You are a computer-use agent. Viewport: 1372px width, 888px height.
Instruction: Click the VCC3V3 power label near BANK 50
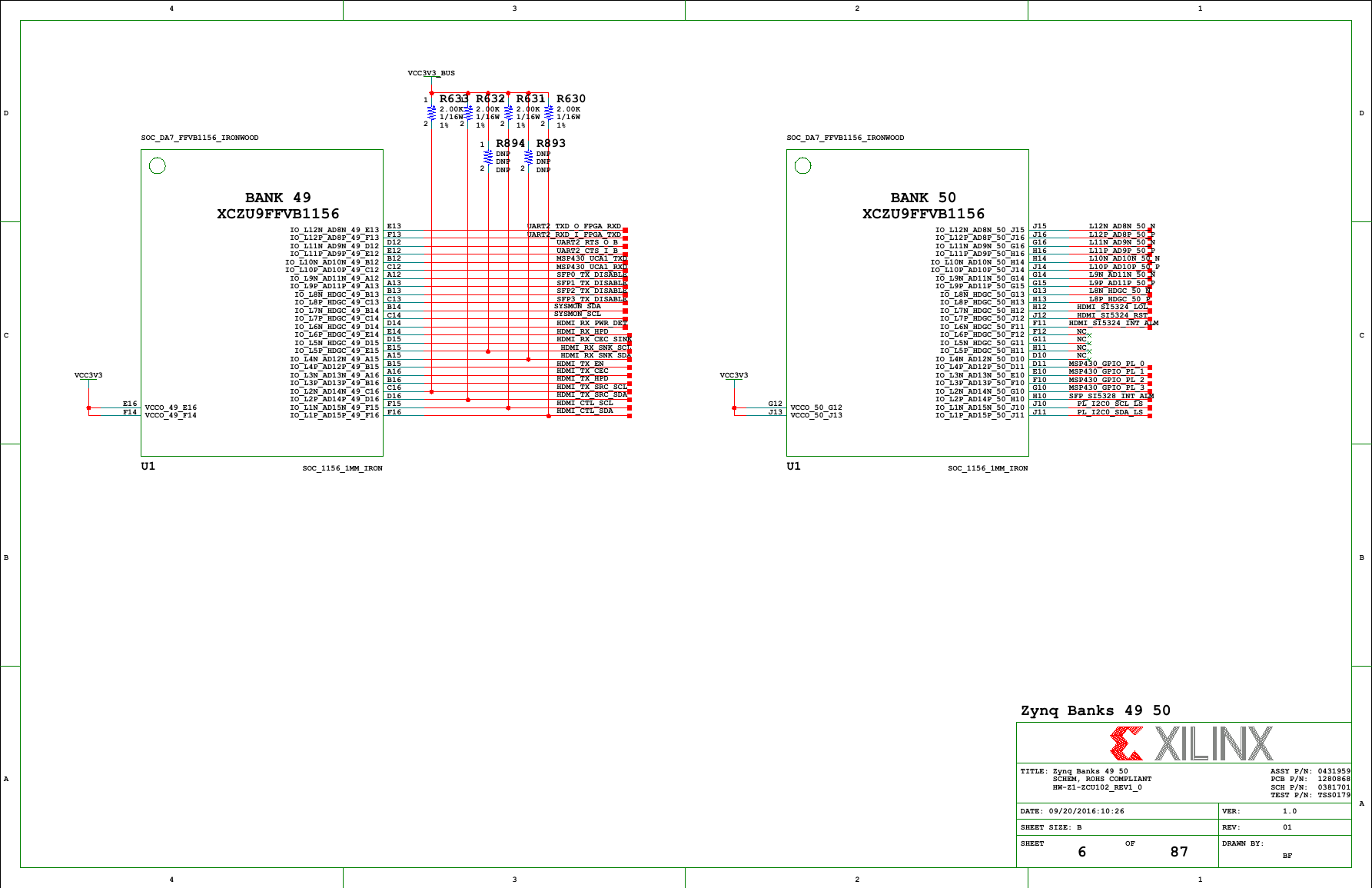tap(734, 375)
